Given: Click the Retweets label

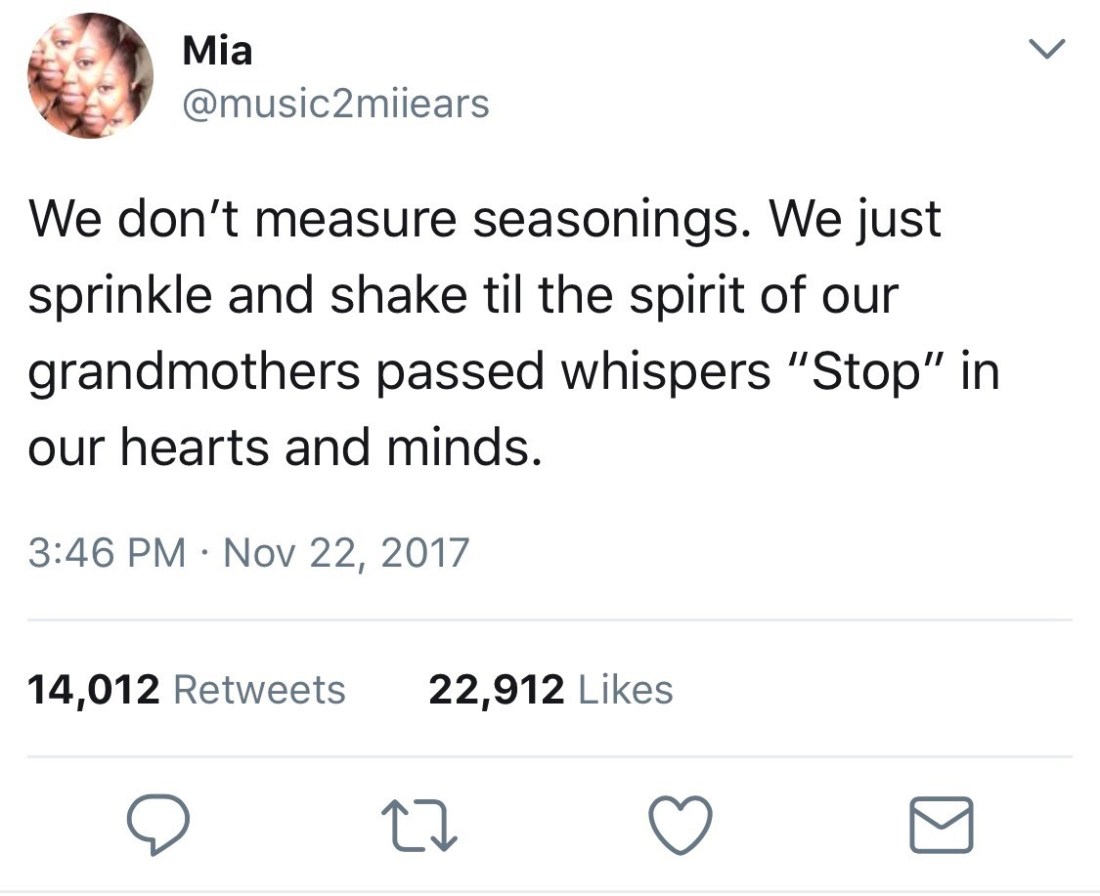Looking at the screenshot, I should (x=259, y=689).
